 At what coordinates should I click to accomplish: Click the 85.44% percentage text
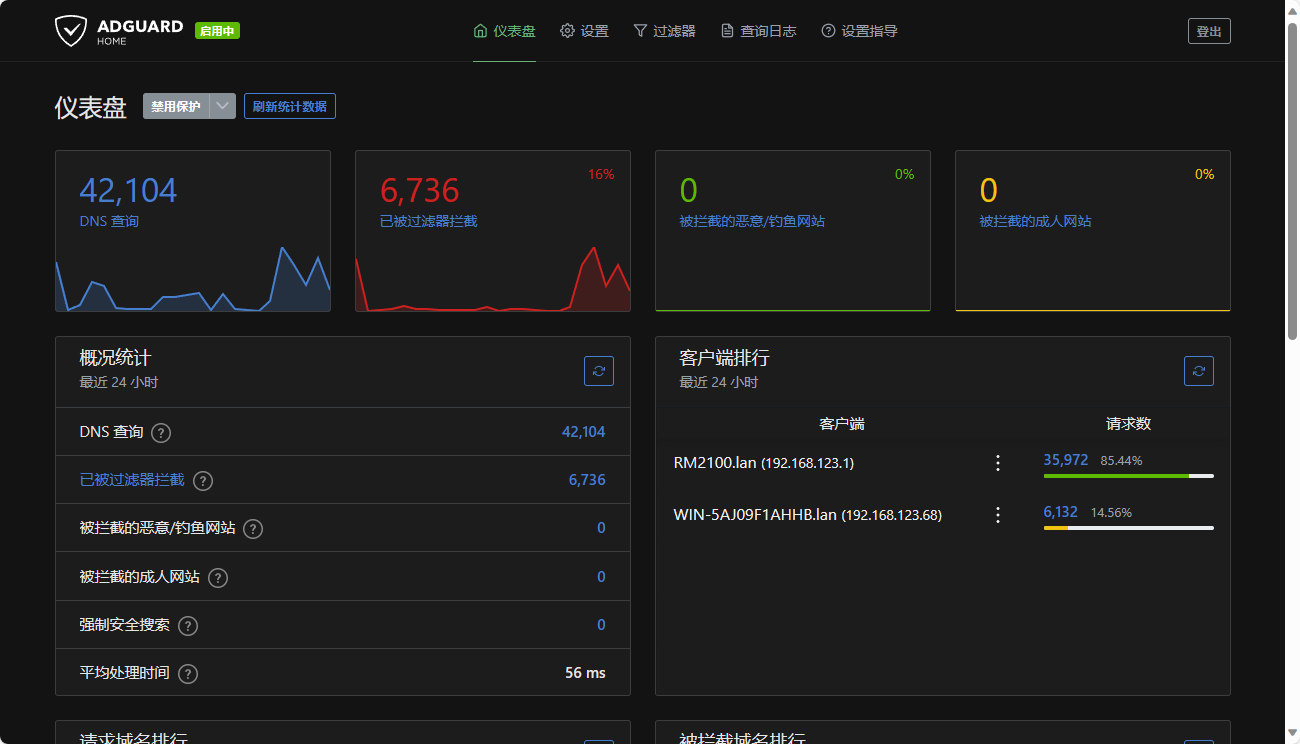point(1121,461)
